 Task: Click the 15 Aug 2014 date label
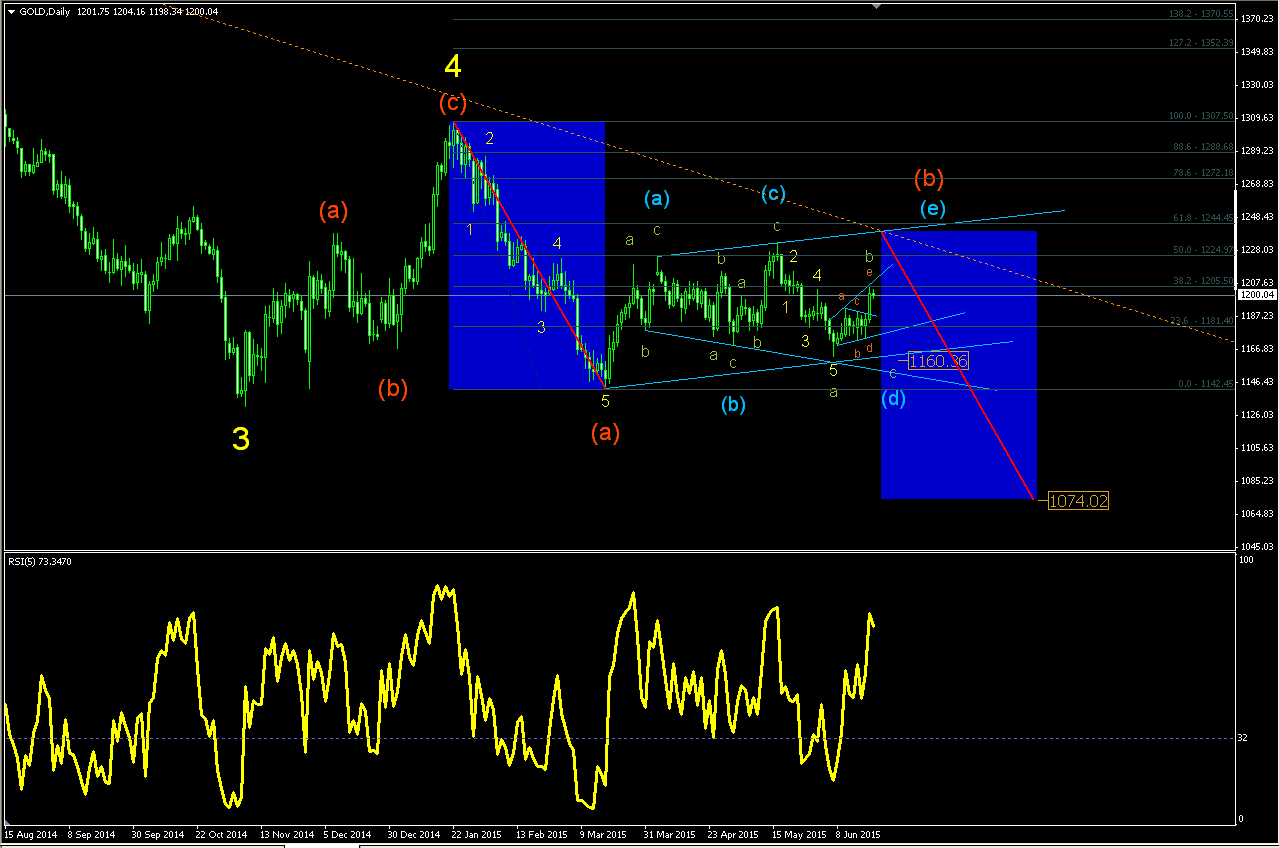30,833
